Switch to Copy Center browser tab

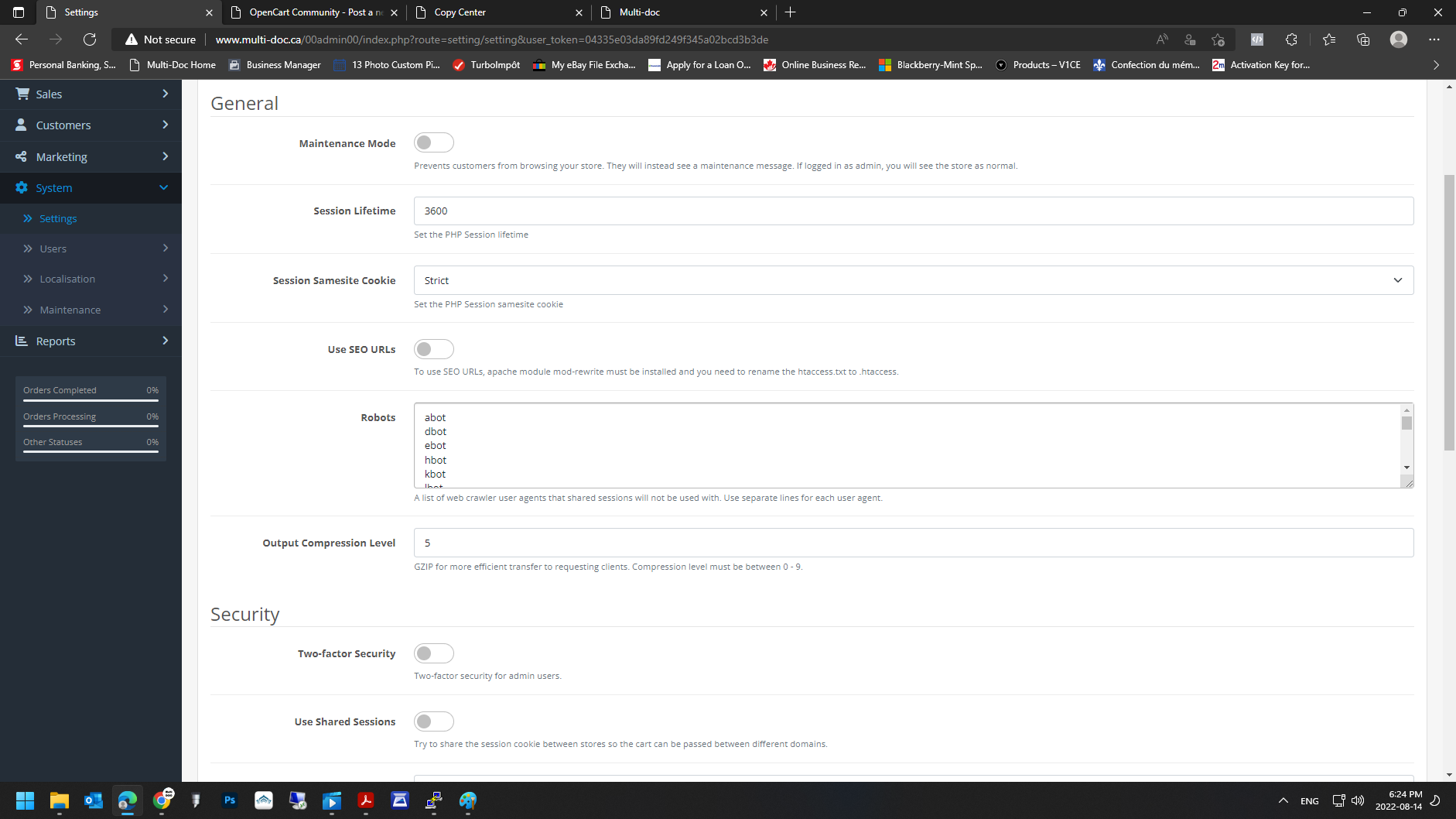(x=499, y=12)
